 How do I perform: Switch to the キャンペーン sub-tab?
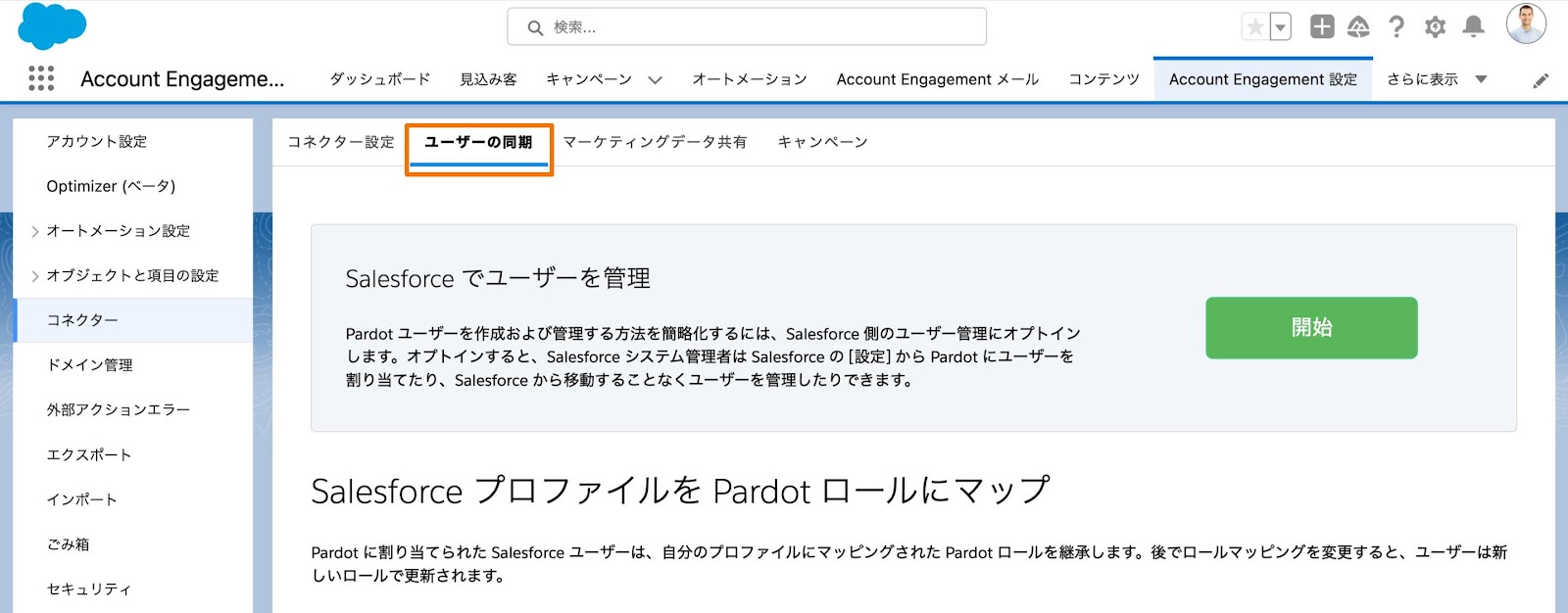click(822, 142)
